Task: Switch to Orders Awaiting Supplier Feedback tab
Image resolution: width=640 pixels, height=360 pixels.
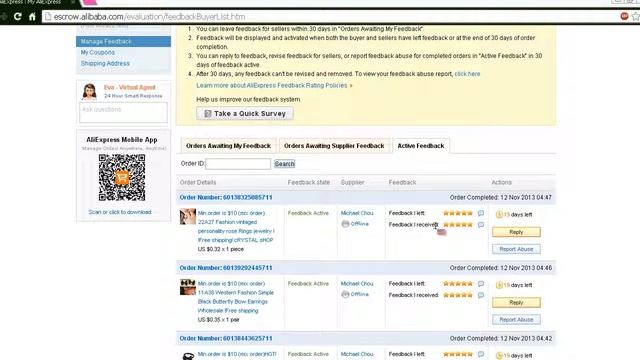Action: [334, 146]
